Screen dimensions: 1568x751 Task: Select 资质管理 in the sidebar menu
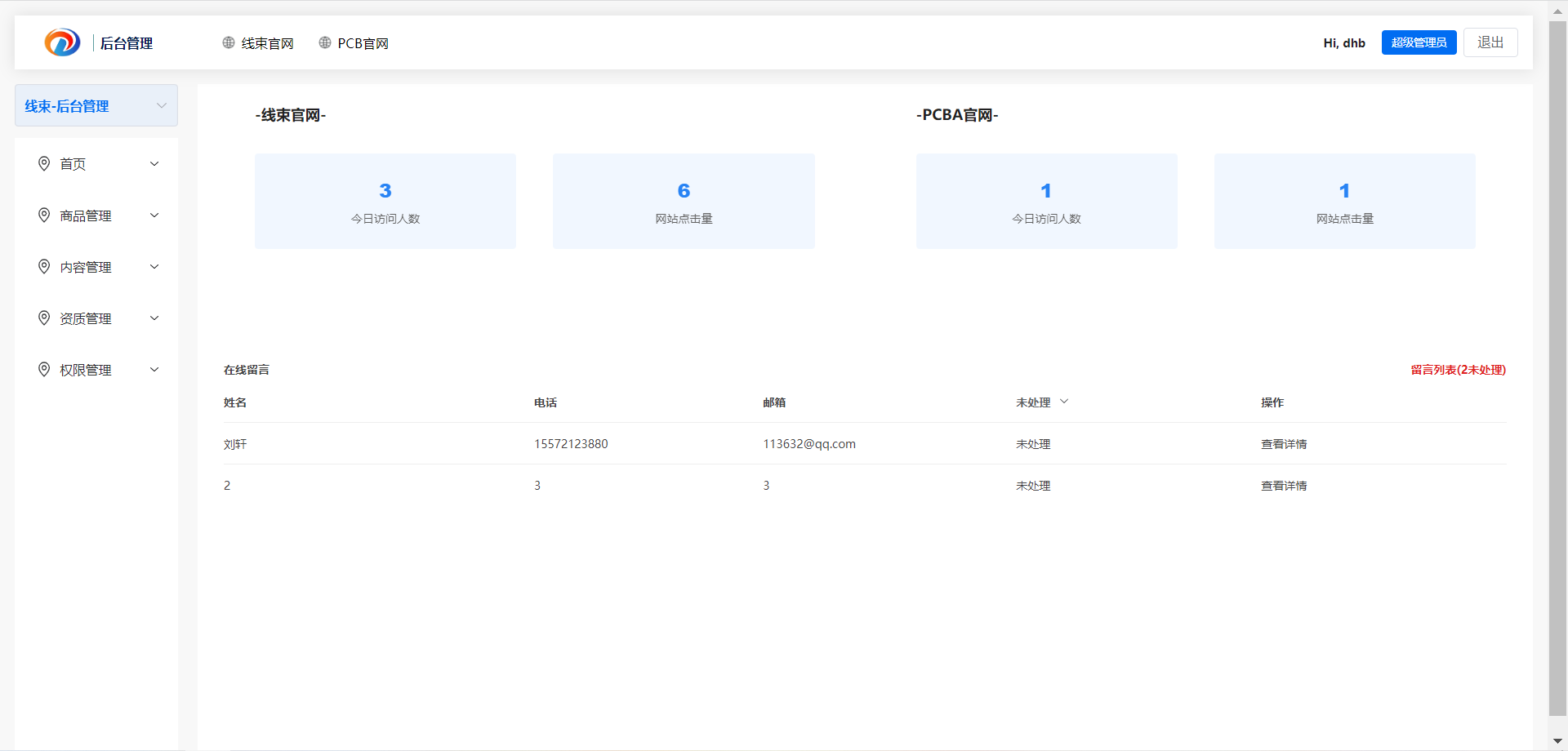click(x=96, y=318)
